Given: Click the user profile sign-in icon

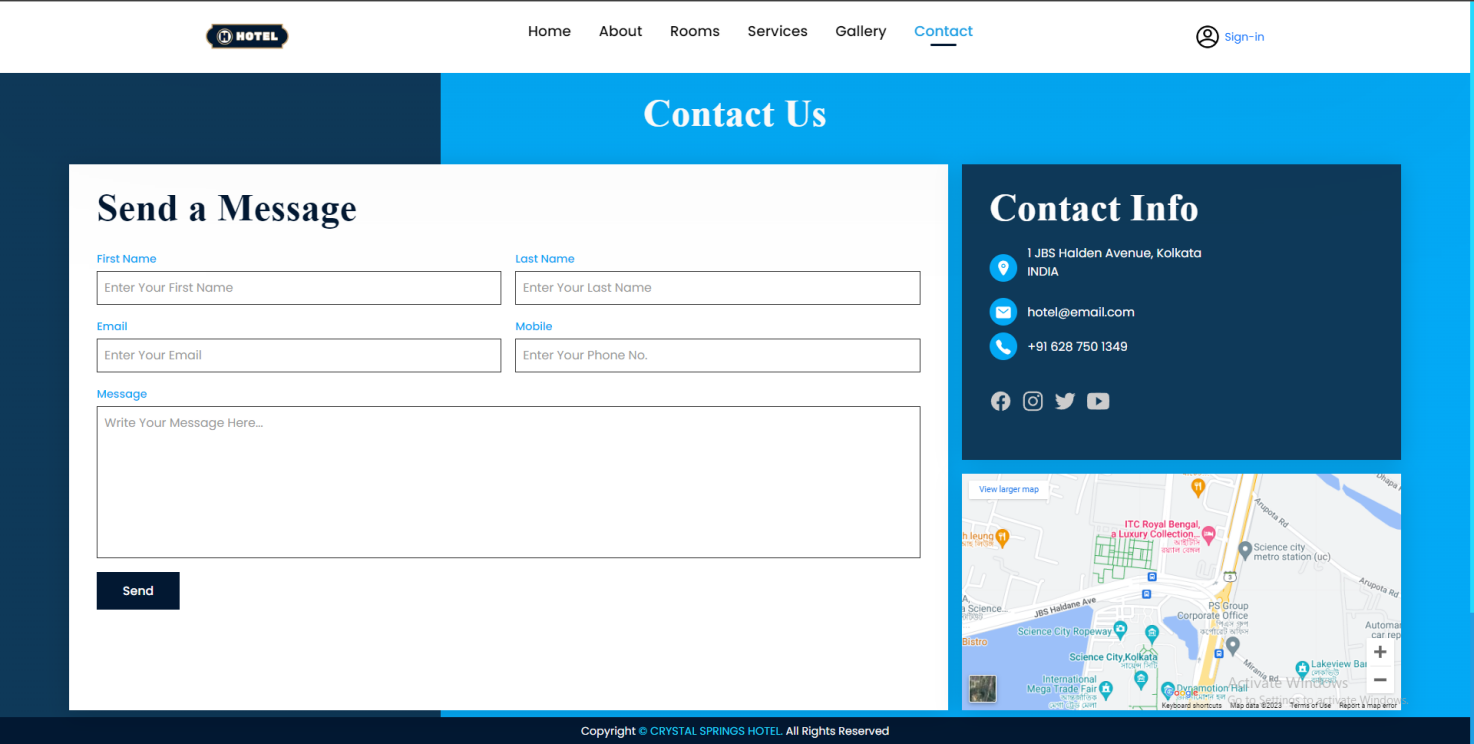Looking at the screenshot, I should pyautogui.click(x=1207, y=37).
